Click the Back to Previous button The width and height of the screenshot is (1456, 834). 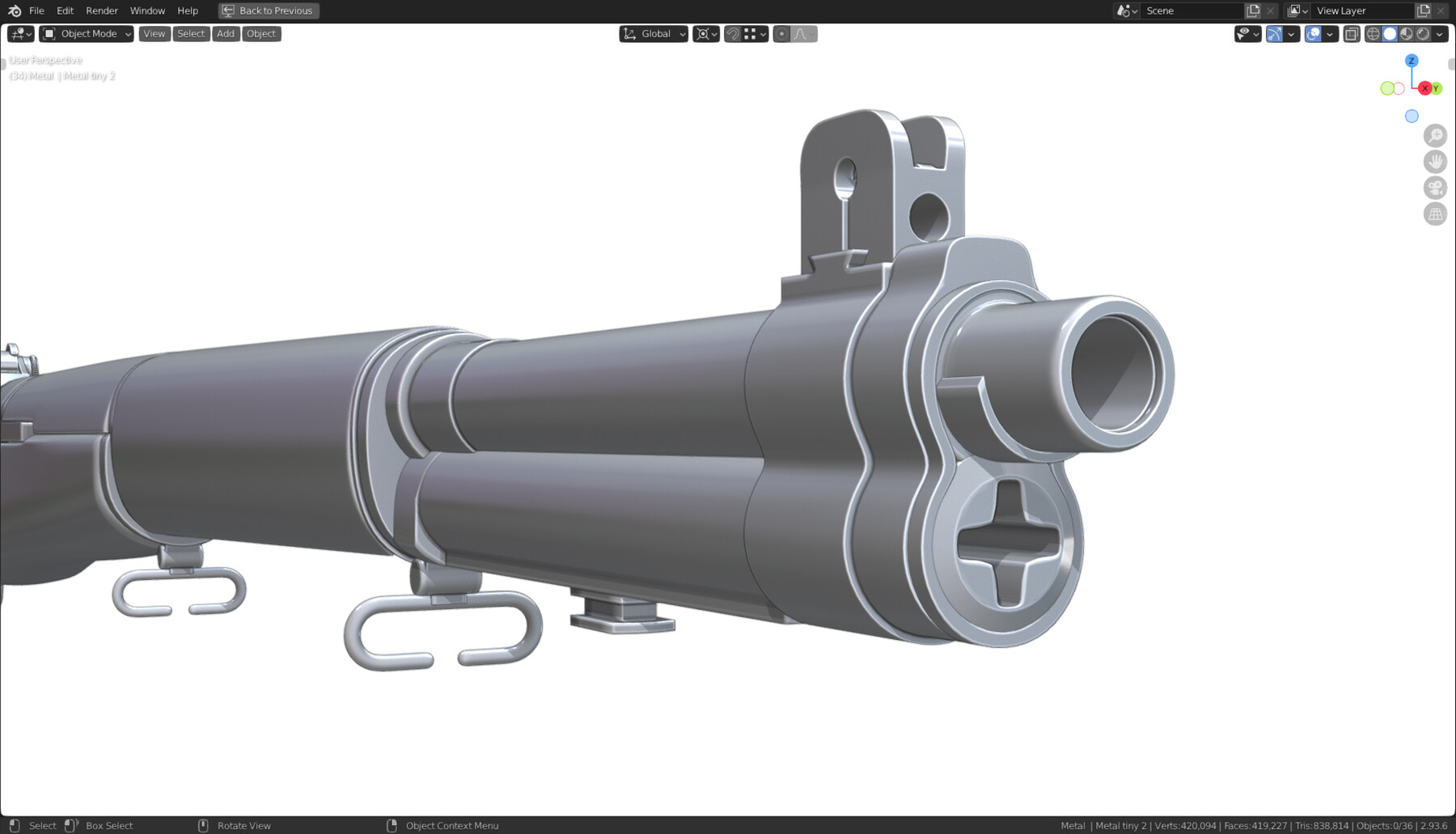click(x=268, y=11)
